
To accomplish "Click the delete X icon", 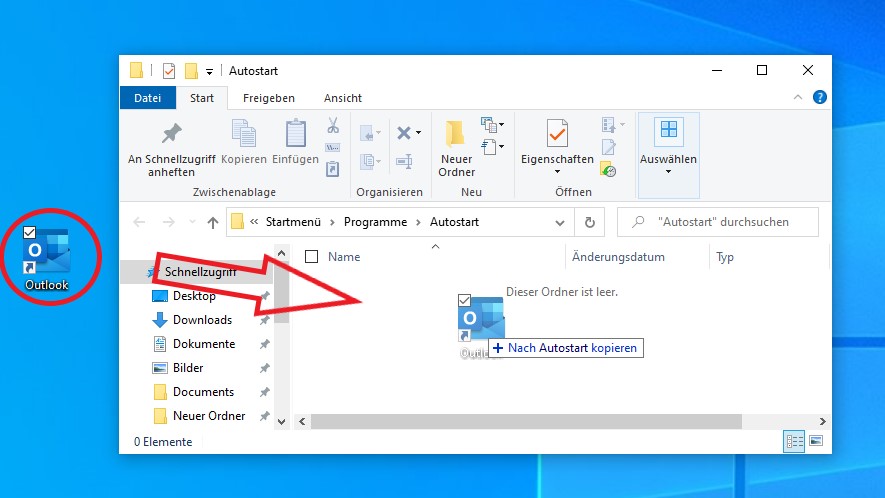I will pos(404,133).
